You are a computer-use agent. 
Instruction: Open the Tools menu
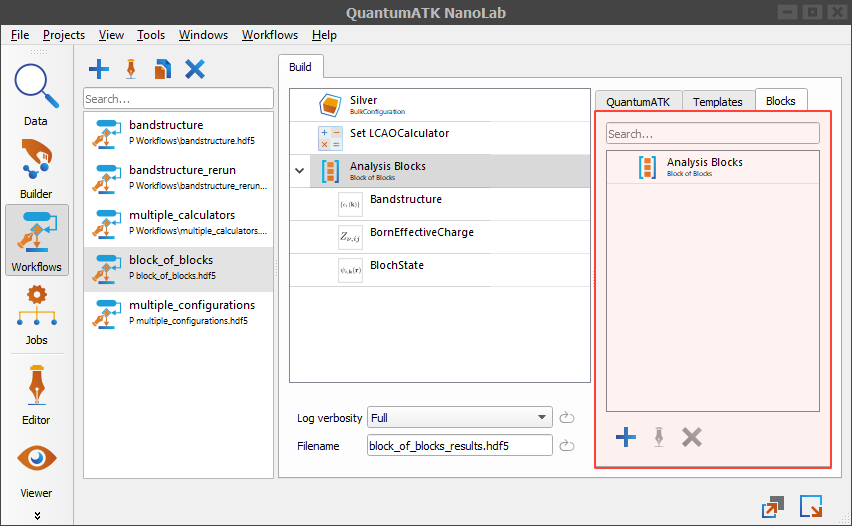point(151,35)
